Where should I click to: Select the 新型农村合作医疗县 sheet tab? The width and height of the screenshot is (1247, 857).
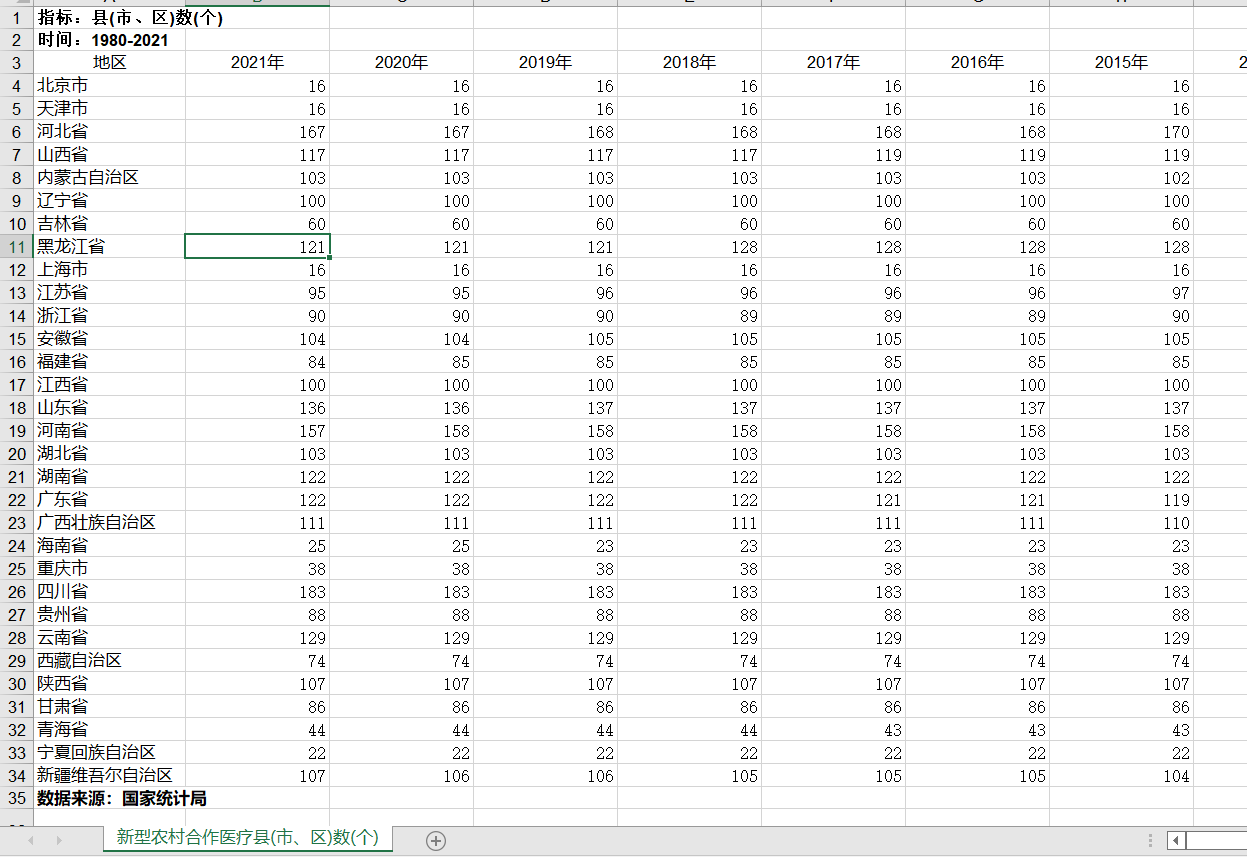click(248, 838)
